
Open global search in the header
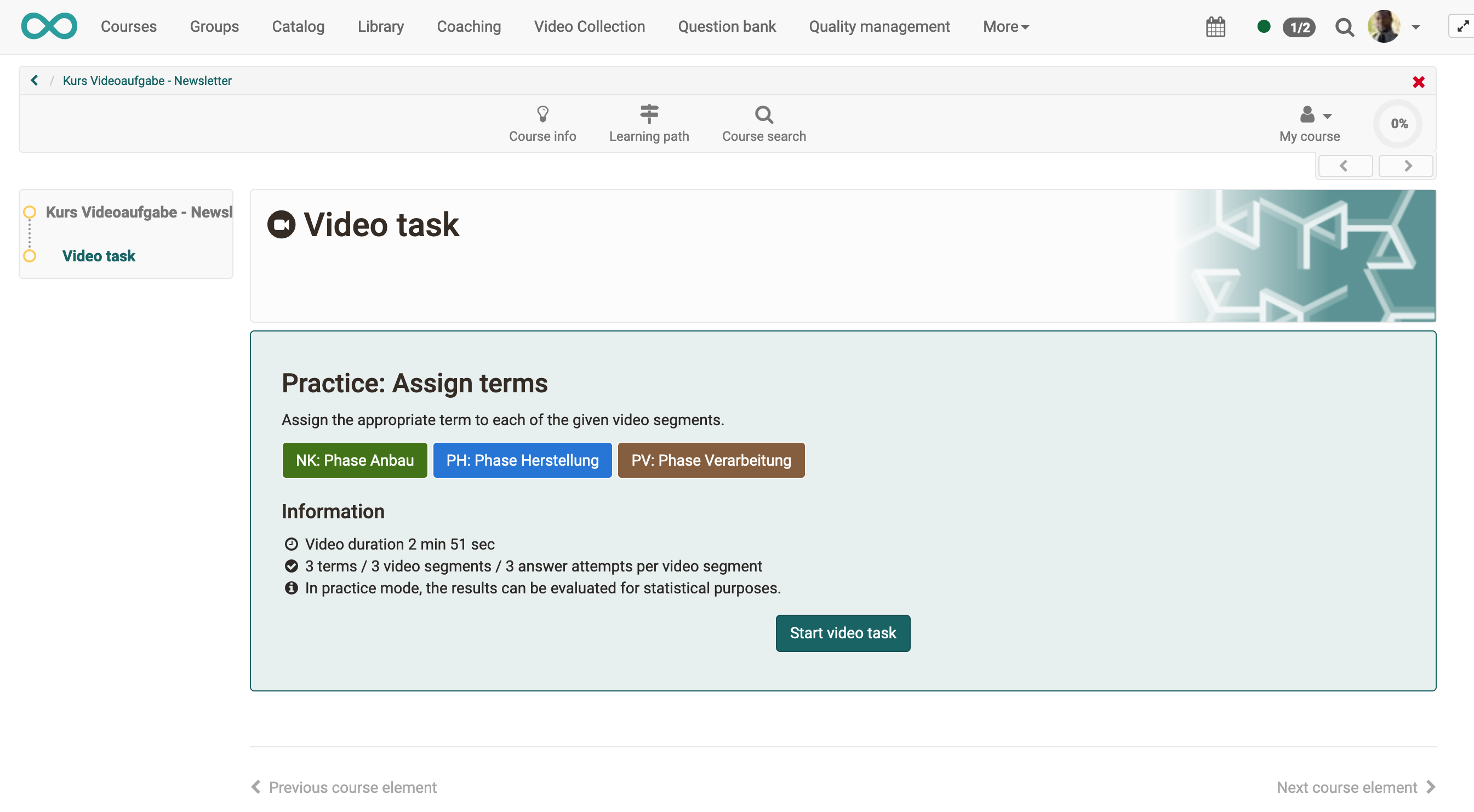(1344, 27)
